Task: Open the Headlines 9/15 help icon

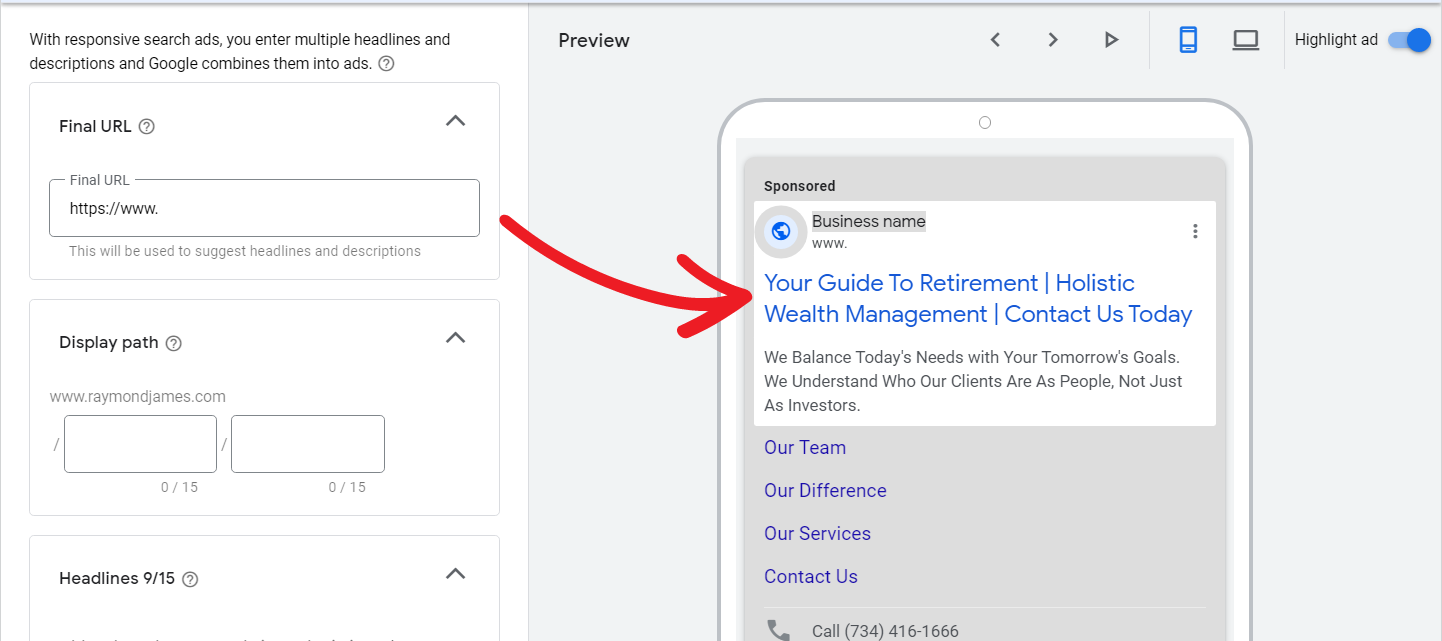Action: [x=190, y=579]
